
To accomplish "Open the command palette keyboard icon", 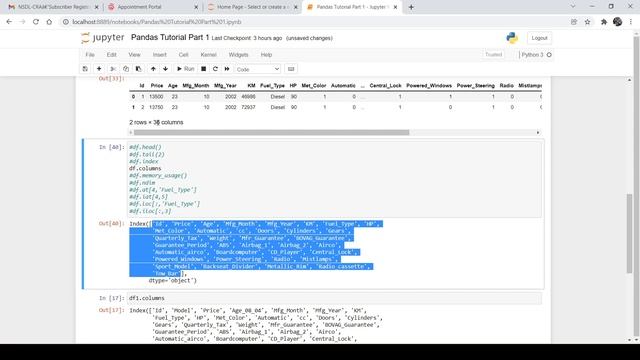I will tap(291, 69).
